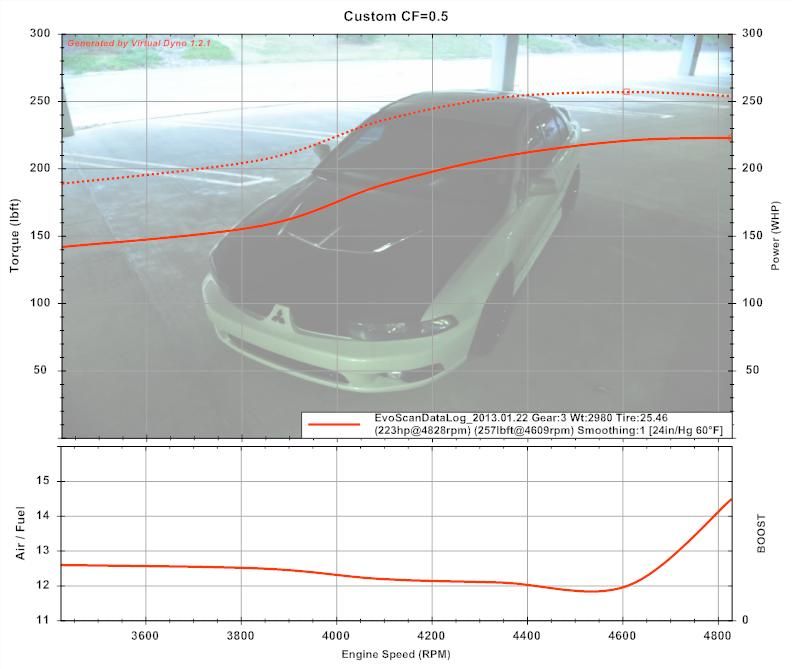The width and height of the screenshot is (792, 669).
Task: Click the 15 value on Air/Fuel axis
Action: (43, 481)
